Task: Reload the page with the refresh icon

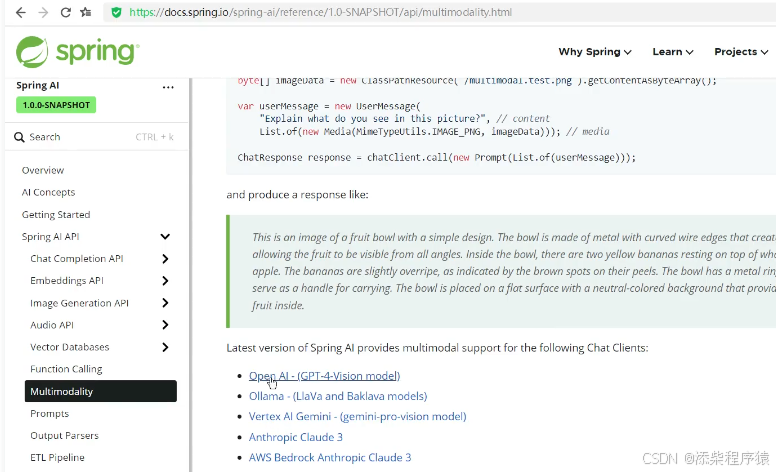Action: [65, 12]
